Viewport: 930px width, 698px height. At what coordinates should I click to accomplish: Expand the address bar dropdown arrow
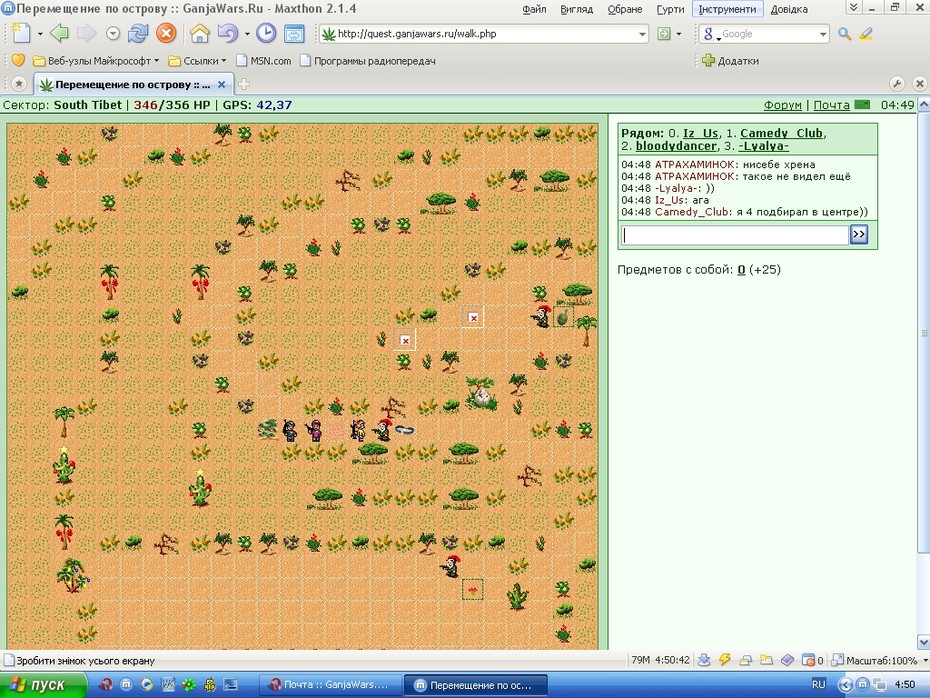(642, 34)
